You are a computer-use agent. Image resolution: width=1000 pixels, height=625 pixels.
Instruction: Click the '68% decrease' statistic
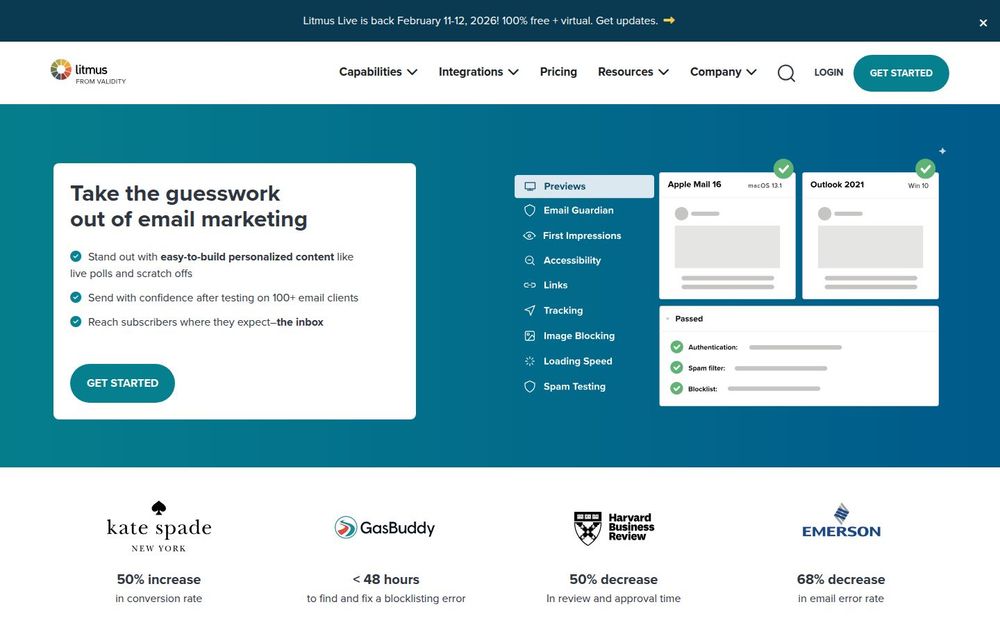[841, 579]
